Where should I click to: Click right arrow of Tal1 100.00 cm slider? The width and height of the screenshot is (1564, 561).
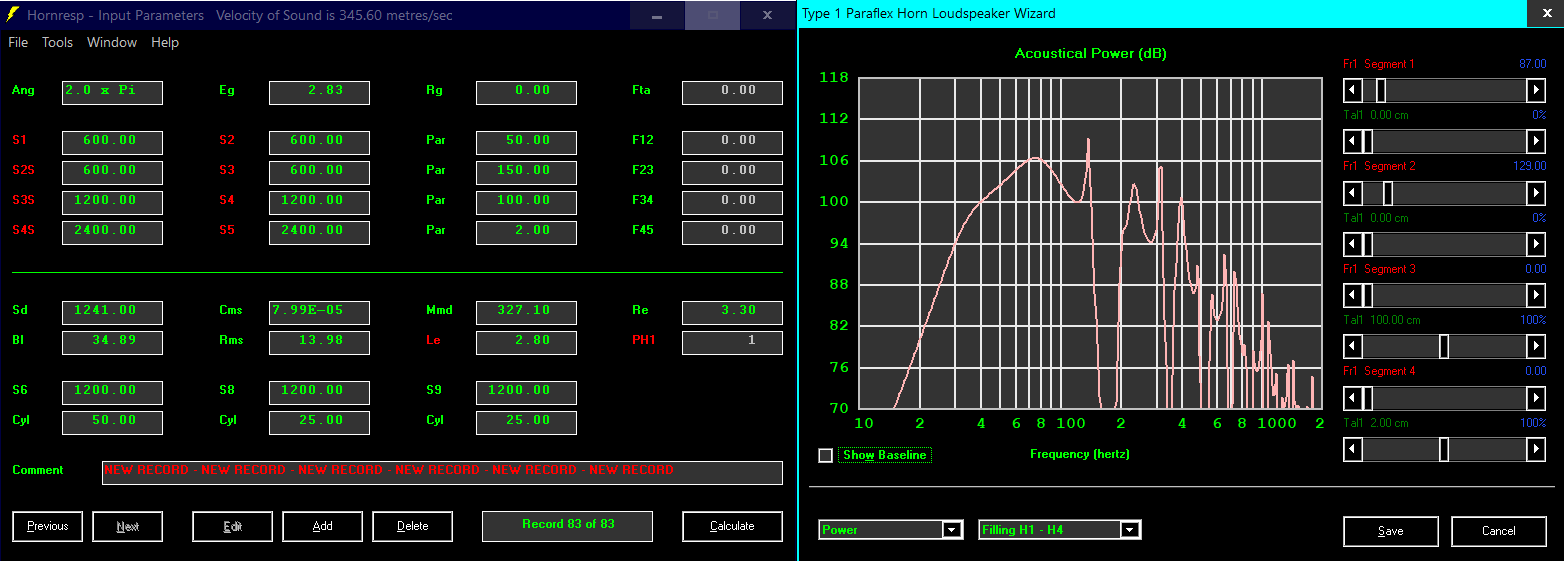pyautogui.click(x=1536, y=346)
